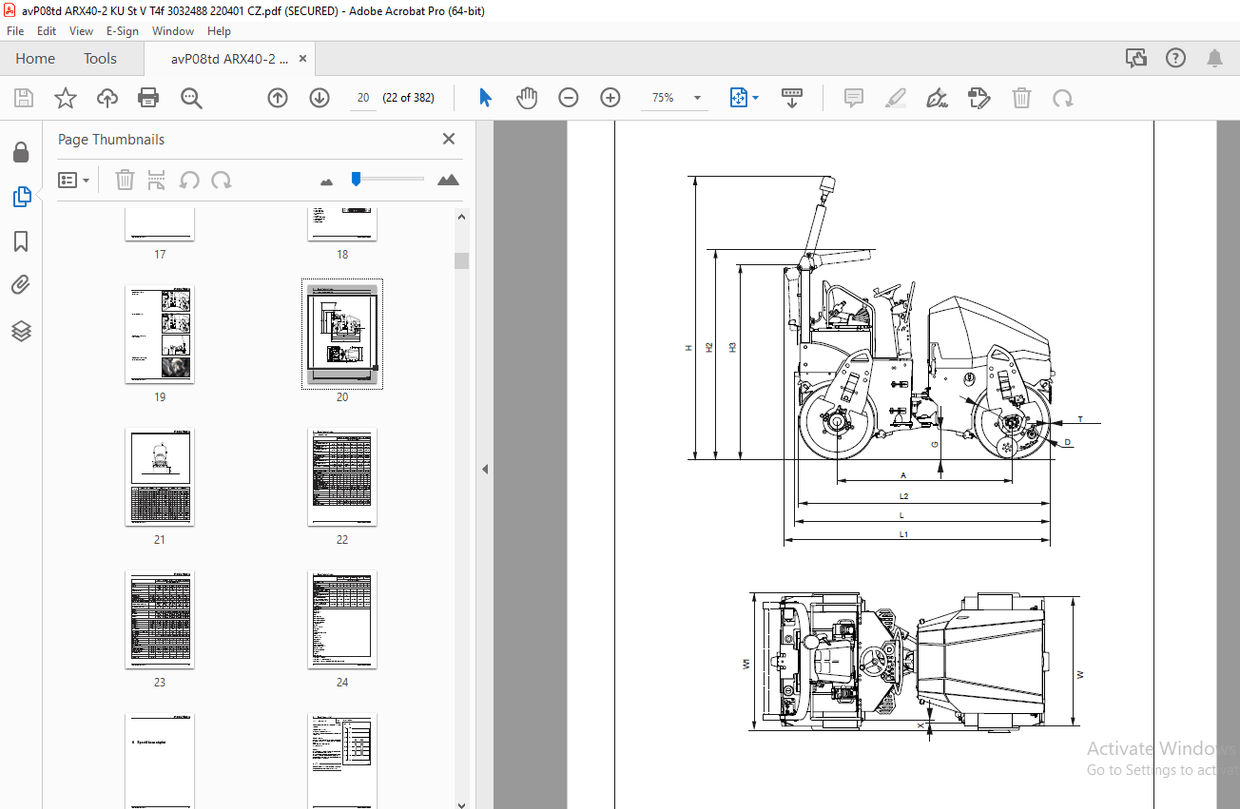Zoom in using the plus button
1240x809 pixels.
pos(609,97)
